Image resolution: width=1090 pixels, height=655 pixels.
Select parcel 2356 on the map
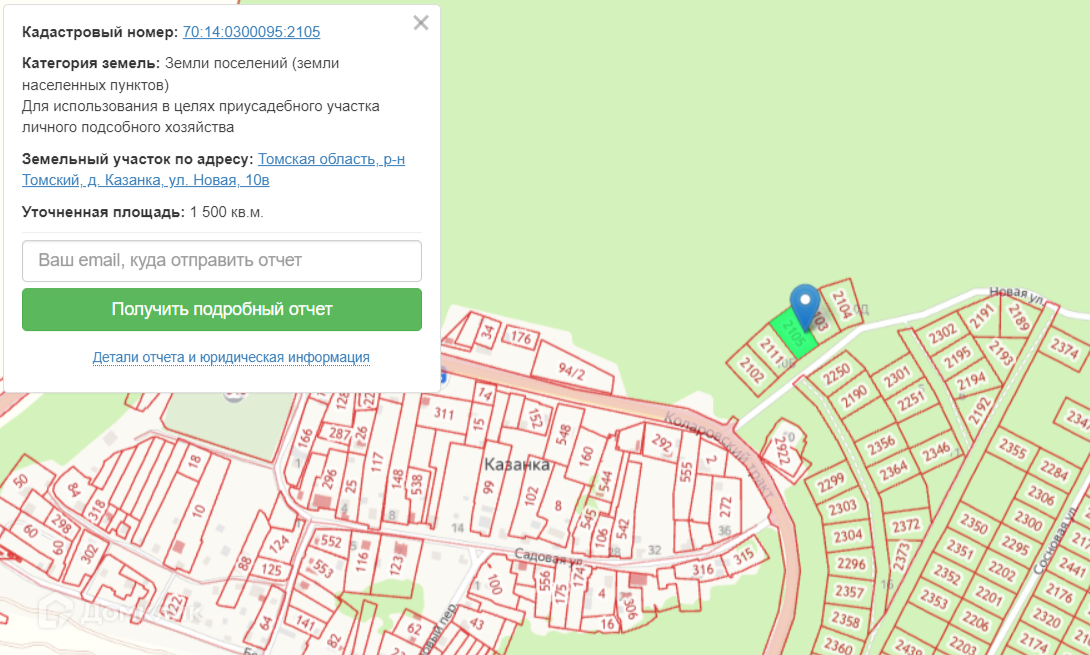881,445
